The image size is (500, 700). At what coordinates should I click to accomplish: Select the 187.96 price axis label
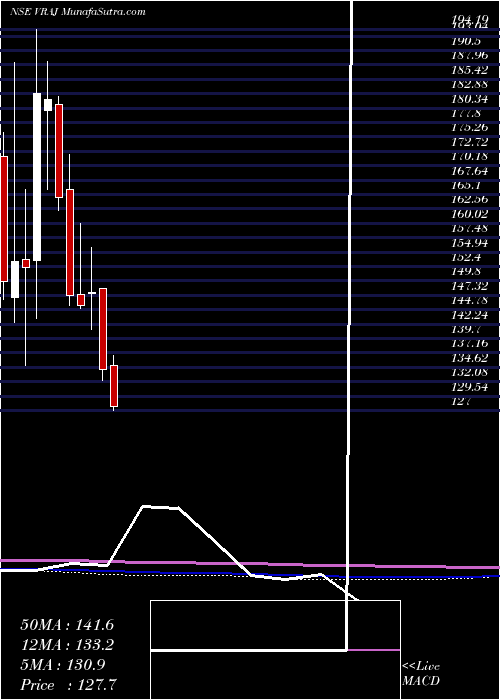click(x=469, y=56)
